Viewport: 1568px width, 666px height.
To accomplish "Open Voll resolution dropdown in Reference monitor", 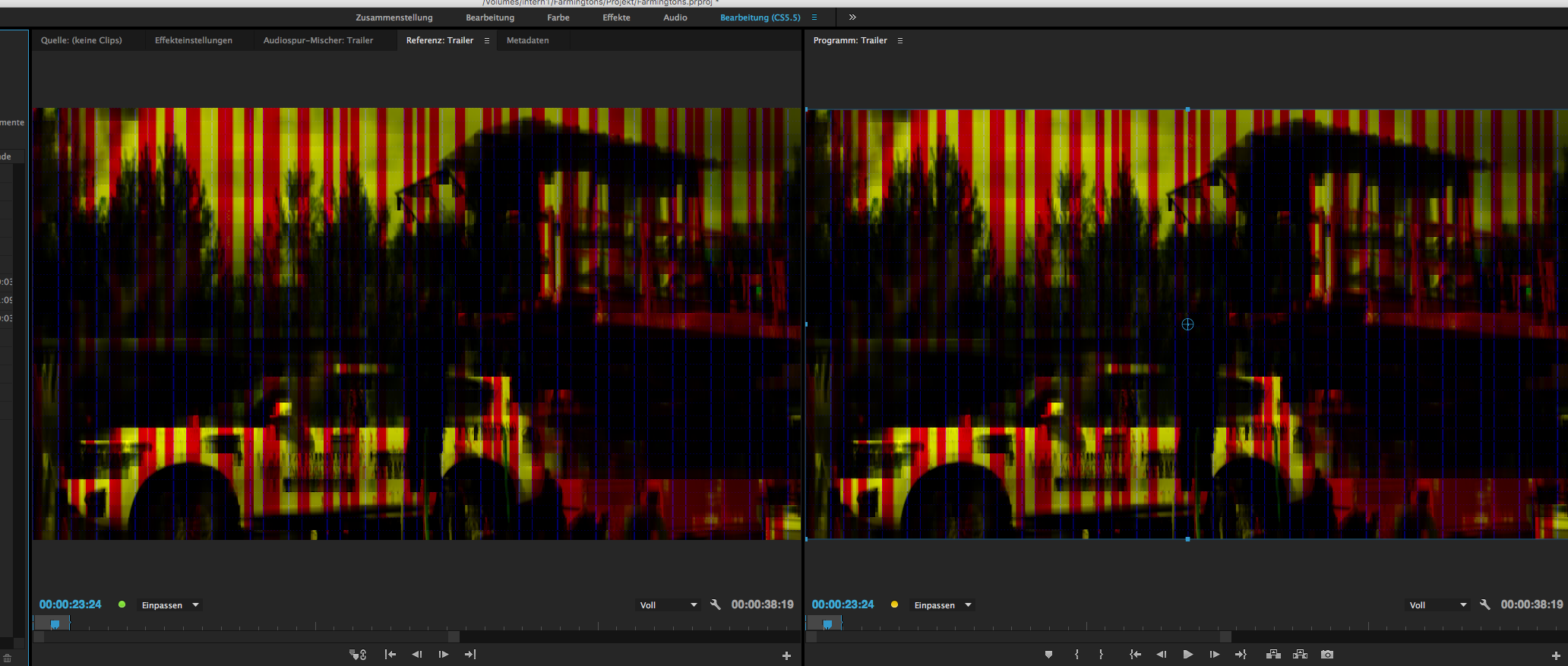I will coord(669,605).
